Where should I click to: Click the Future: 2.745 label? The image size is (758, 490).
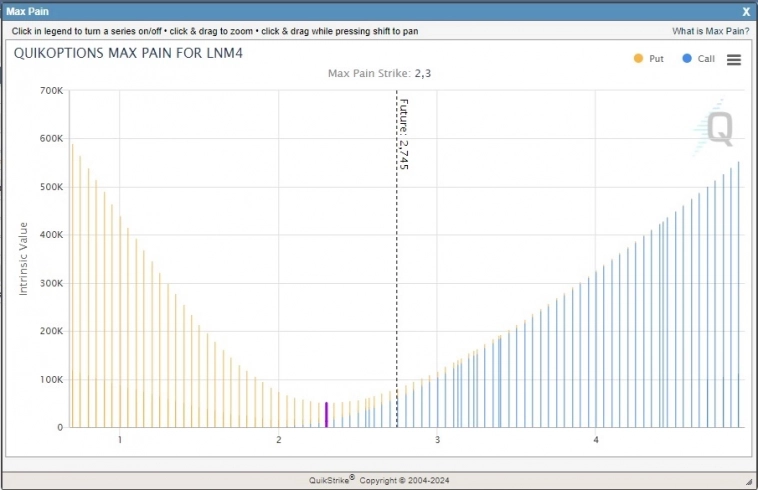coord(404,133)
